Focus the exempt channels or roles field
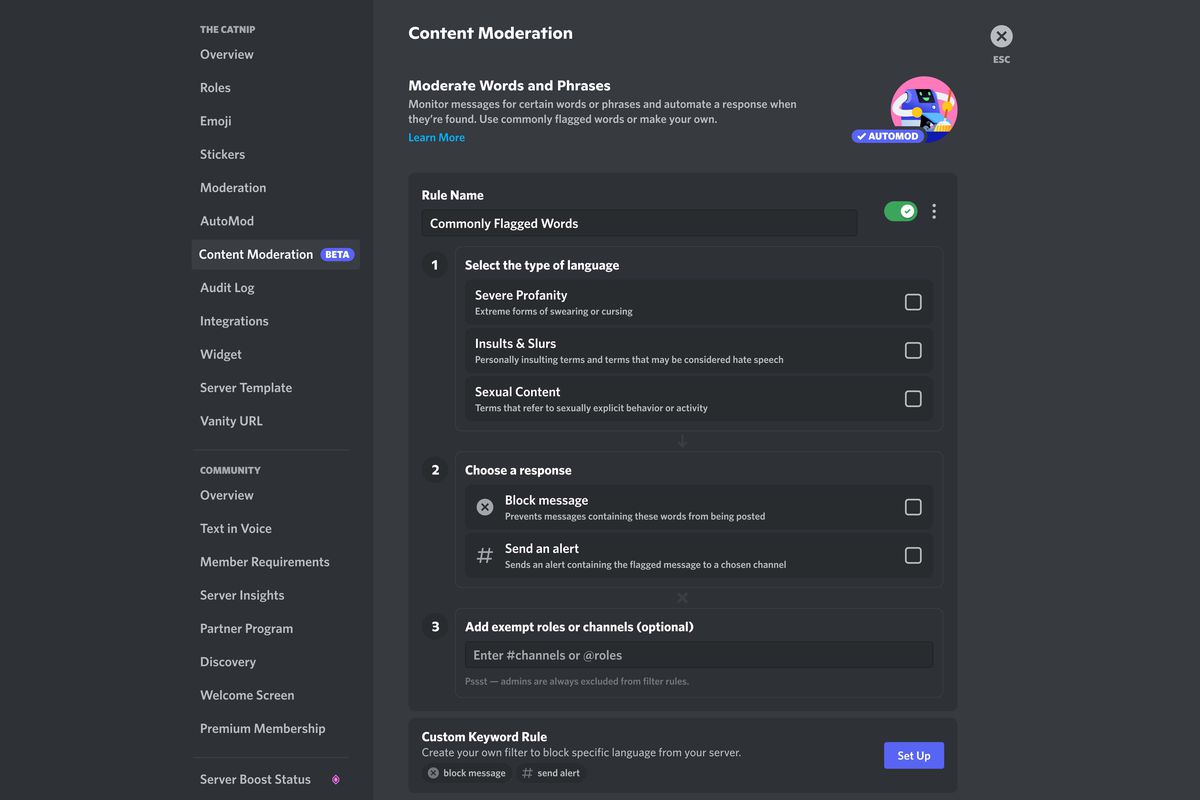This screenshot has width=1200, height=800. (698, 655)
